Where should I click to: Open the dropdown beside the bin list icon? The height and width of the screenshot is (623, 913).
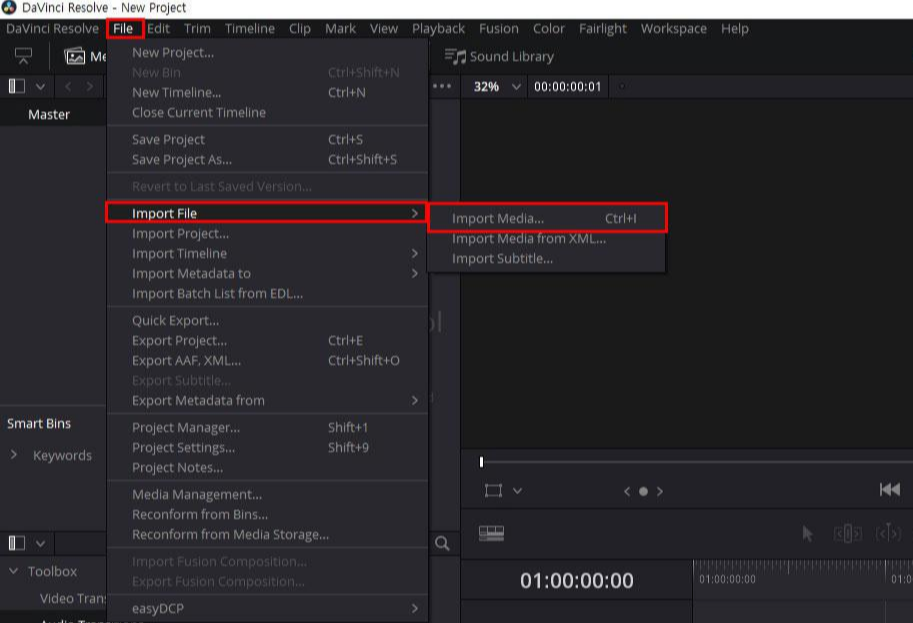(40, 87)
